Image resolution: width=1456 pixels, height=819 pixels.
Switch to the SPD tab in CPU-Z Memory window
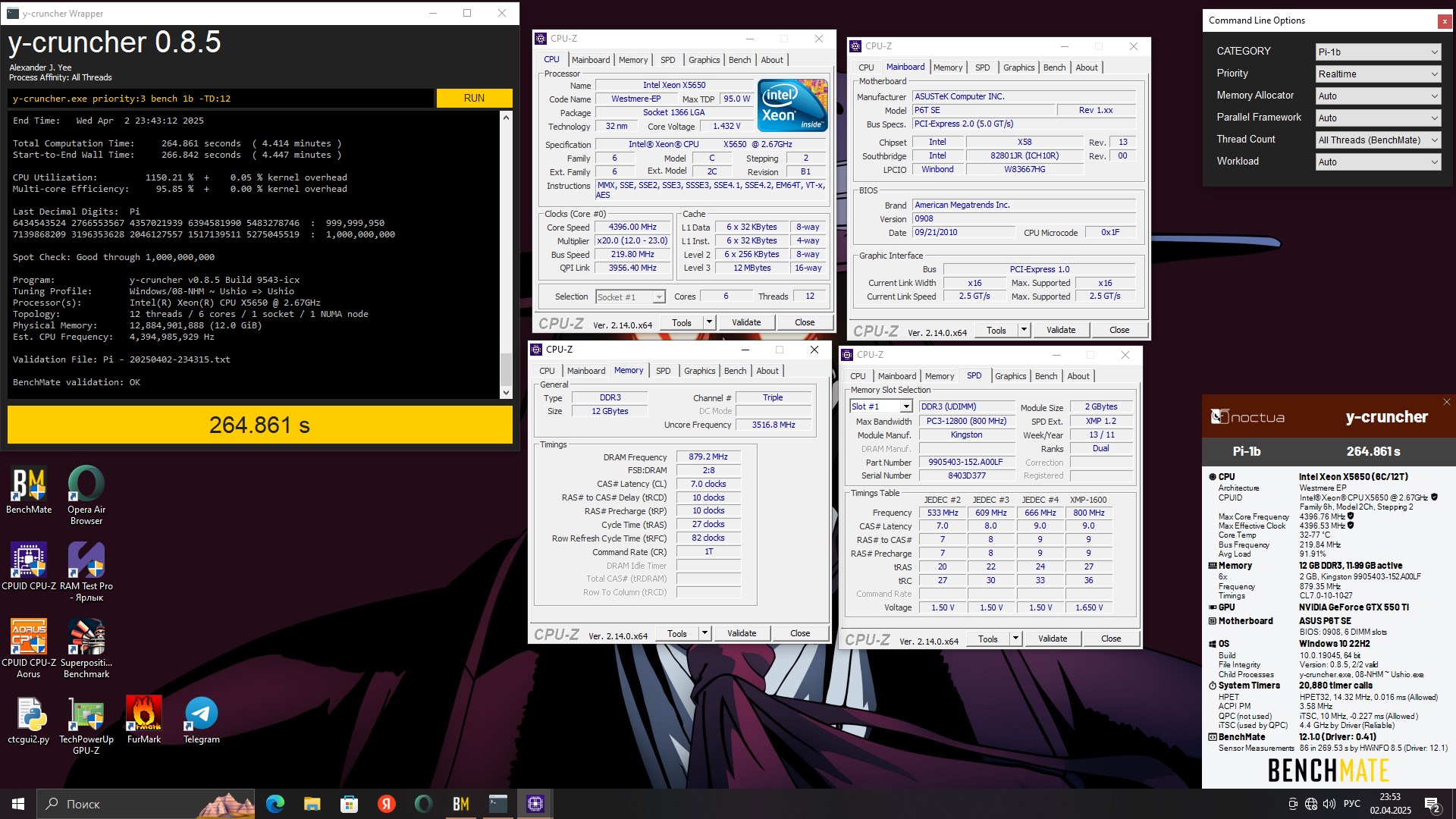(x=664, y=371)
